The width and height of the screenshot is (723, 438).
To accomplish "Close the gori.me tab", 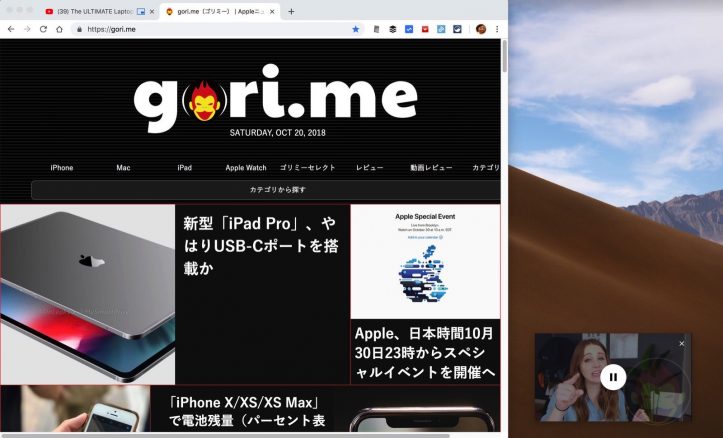I will 272,12.
